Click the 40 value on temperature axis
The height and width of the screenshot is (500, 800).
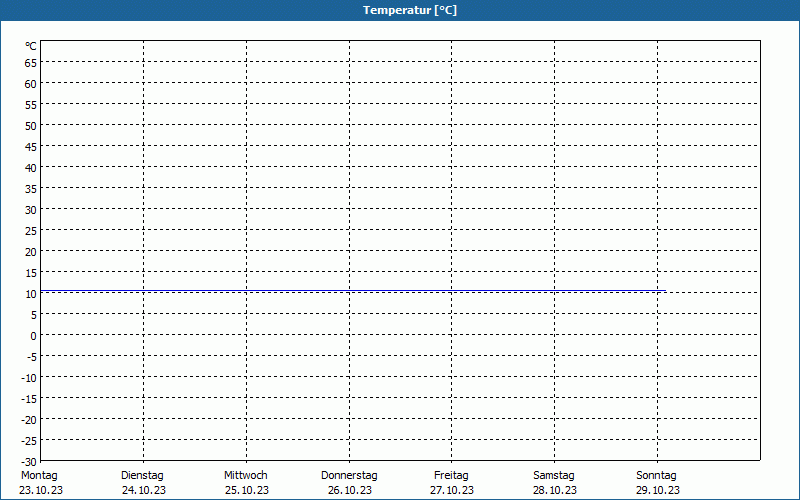tap(31, 167)
